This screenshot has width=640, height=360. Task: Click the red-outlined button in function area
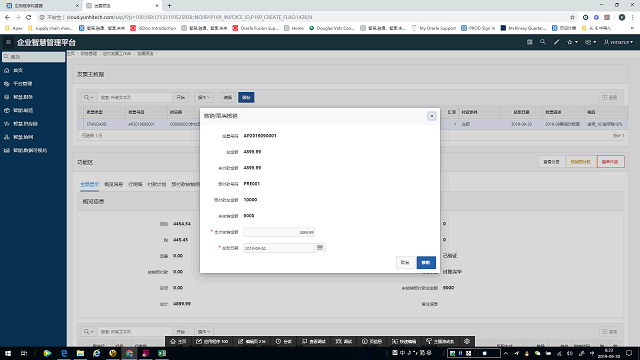pos(611,162)
